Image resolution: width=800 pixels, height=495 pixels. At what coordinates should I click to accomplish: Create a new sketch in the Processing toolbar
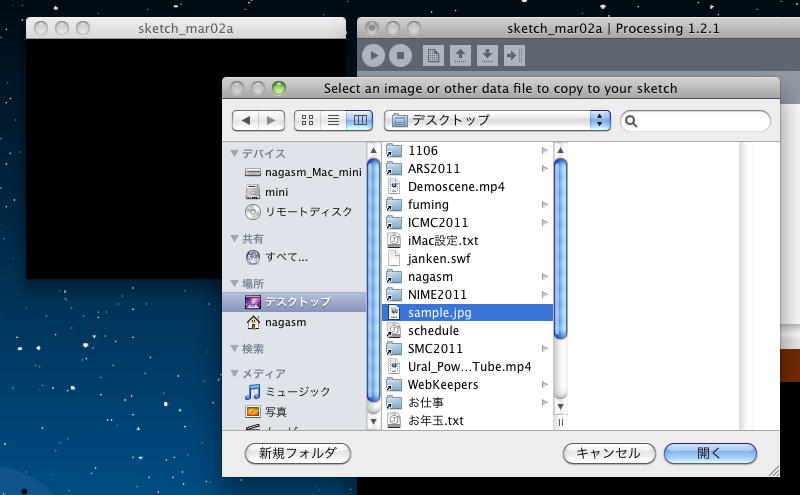point(433,55)
